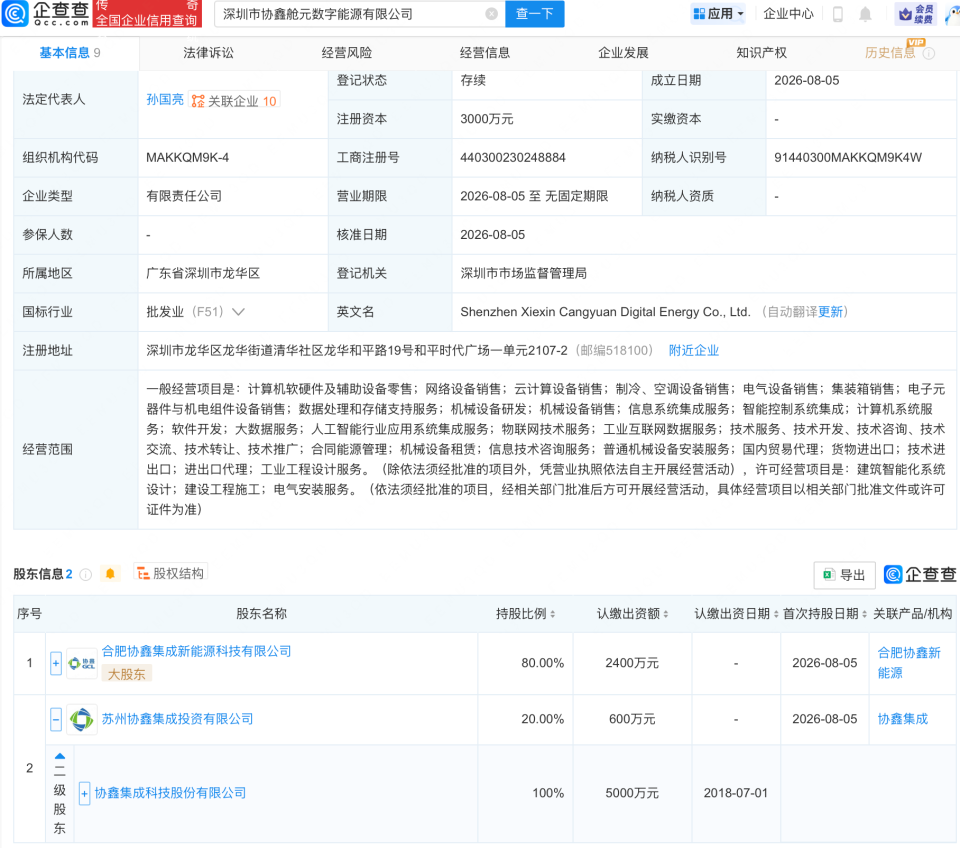Screen dimensions: 960x848
Task: Open 企业中心
Action: click(x=788, y=13)
